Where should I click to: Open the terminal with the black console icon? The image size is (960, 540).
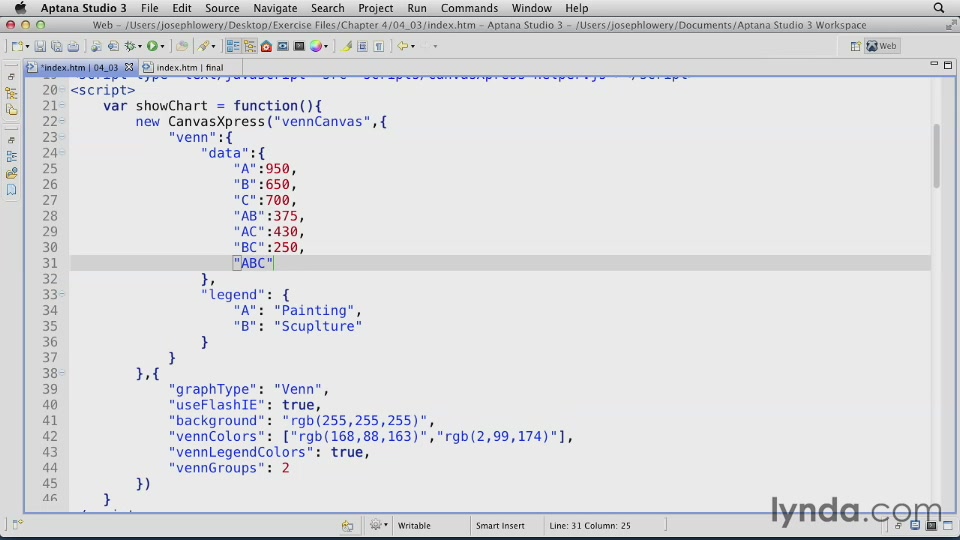pyautogui.click(x=299, y=46)
